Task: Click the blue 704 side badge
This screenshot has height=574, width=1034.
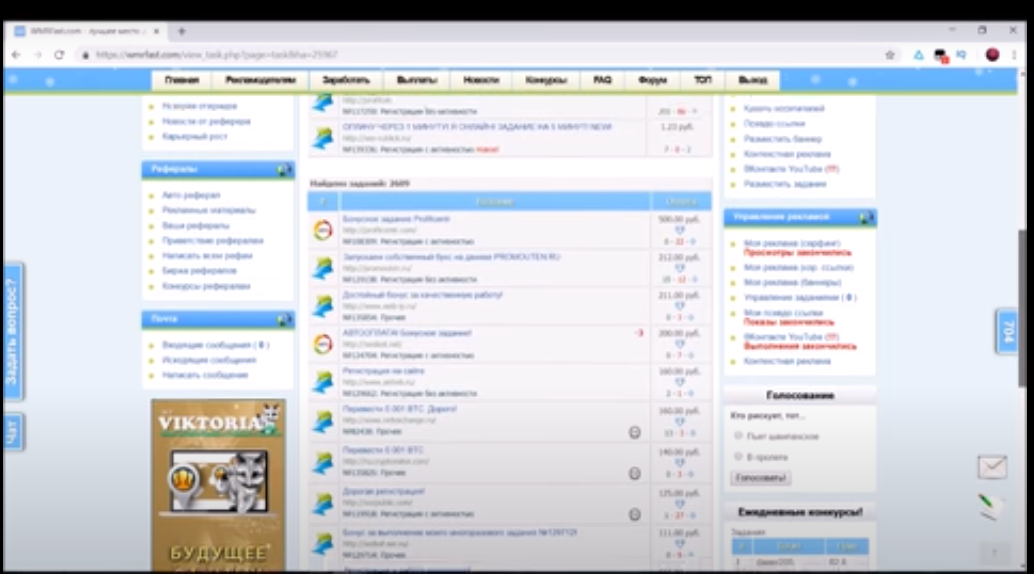Action: pyautogui.click(x=1007, y=332)
